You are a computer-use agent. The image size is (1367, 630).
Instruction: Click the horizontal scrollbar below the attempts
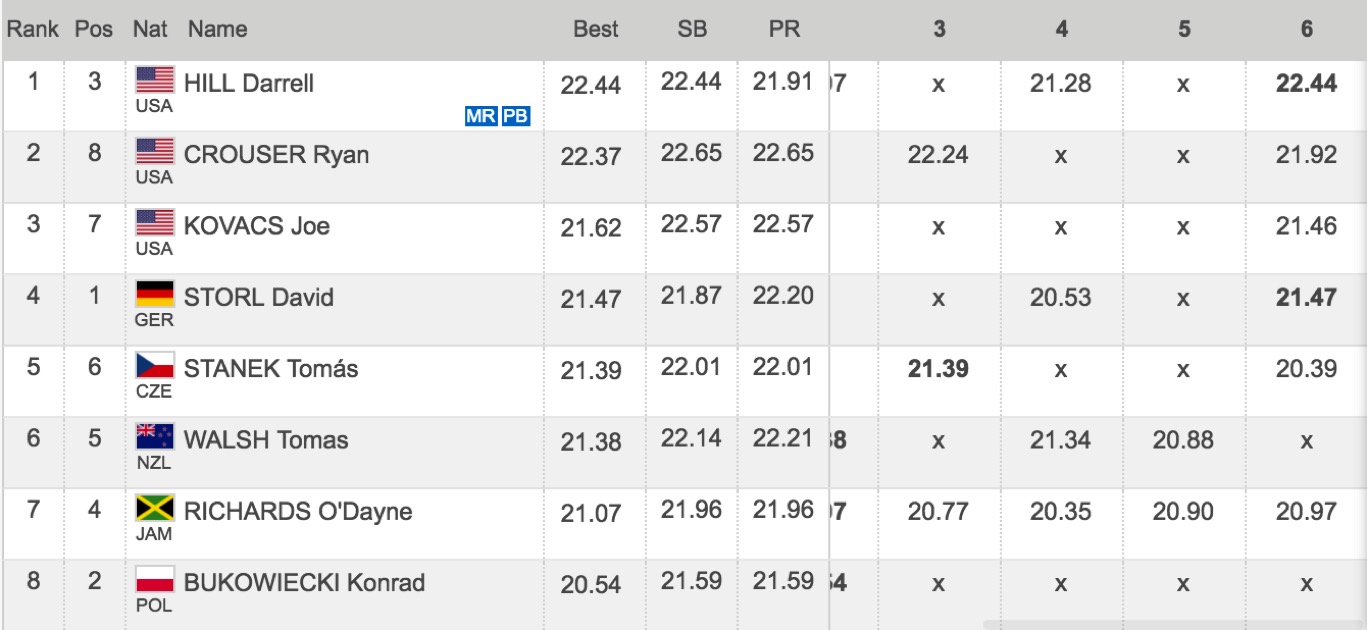(x=1174, y=624)
